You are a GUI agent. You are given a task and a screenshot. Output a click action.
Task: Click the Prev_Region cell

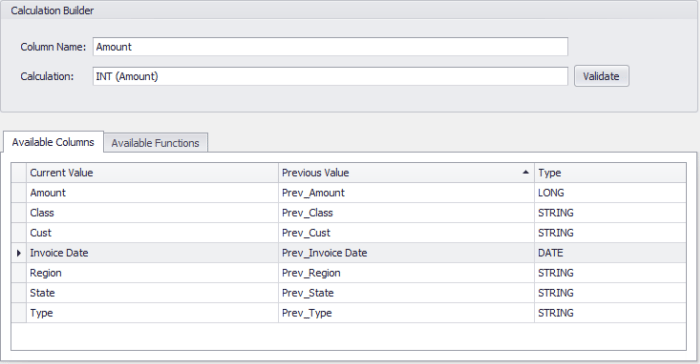point(406,273)
